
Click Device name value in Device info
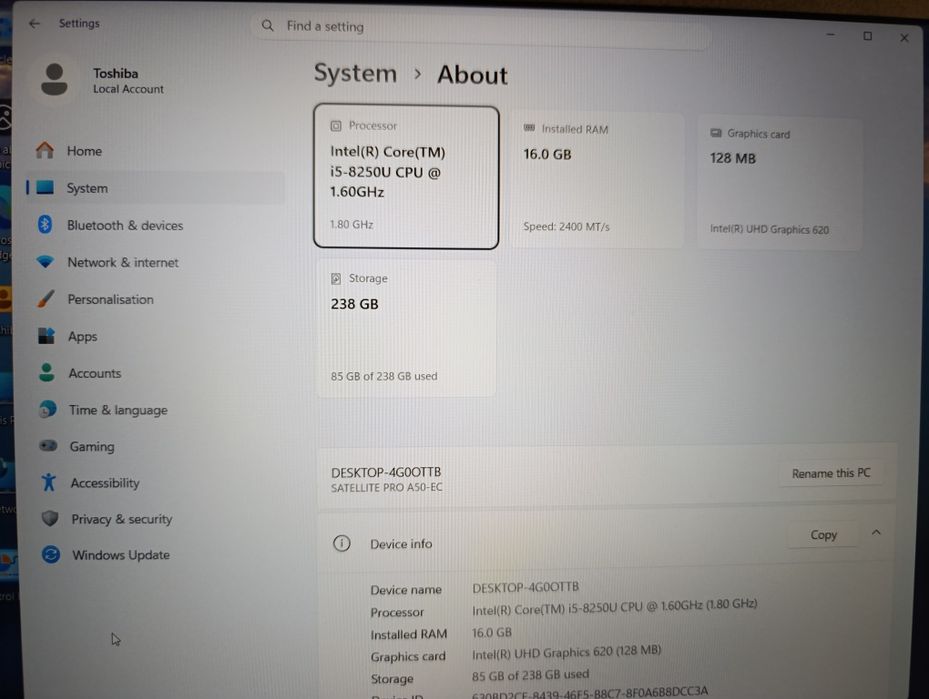tap(526, 587)
